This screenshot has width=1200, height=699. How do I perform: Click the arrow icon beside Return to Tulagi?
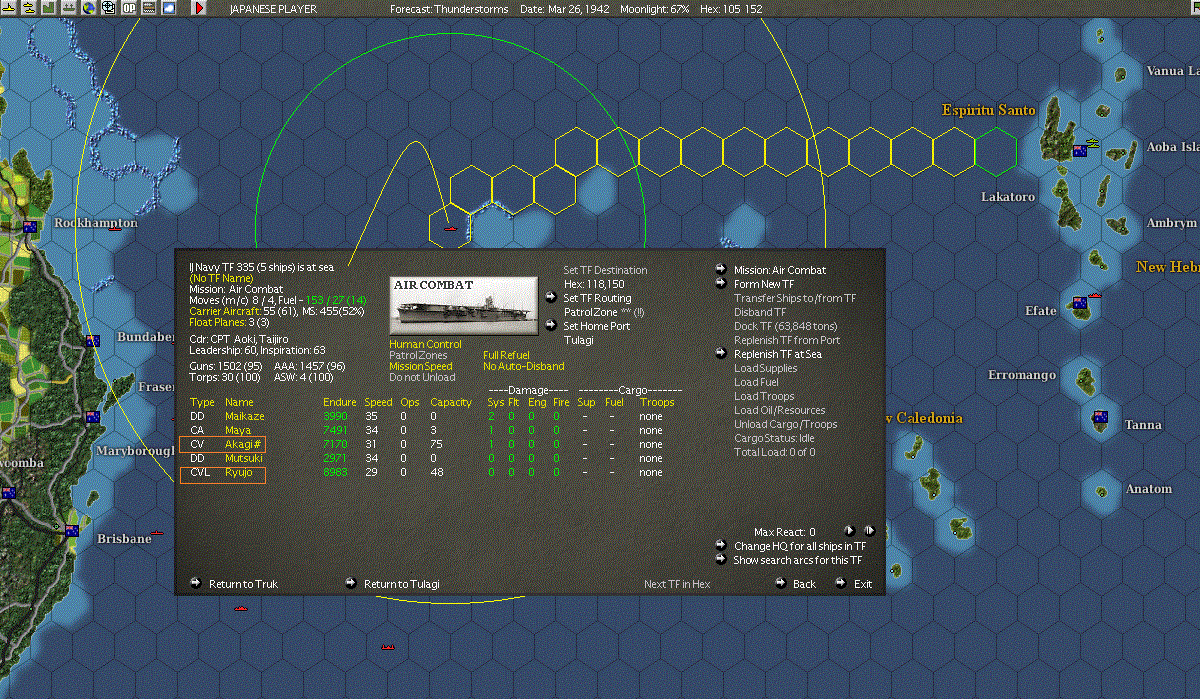(351, 583)
